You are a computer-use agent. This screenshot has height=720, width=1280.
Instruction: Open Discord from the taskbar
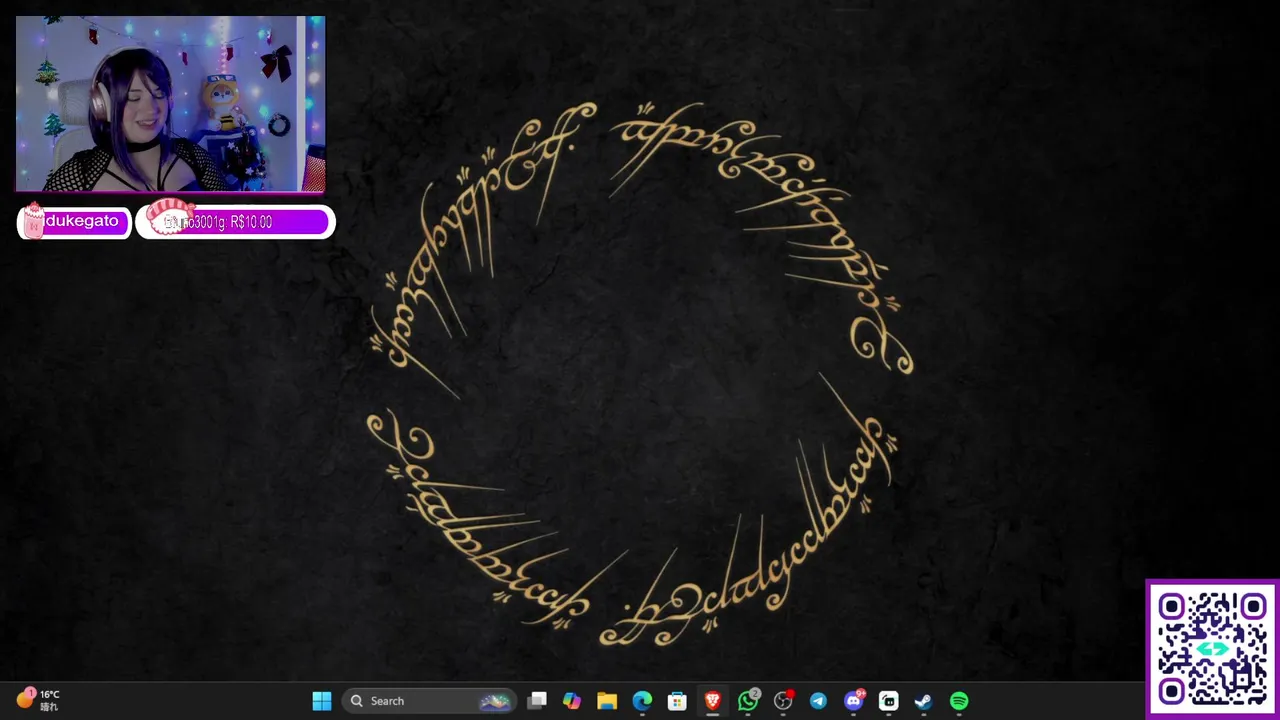tap(854, 701)
